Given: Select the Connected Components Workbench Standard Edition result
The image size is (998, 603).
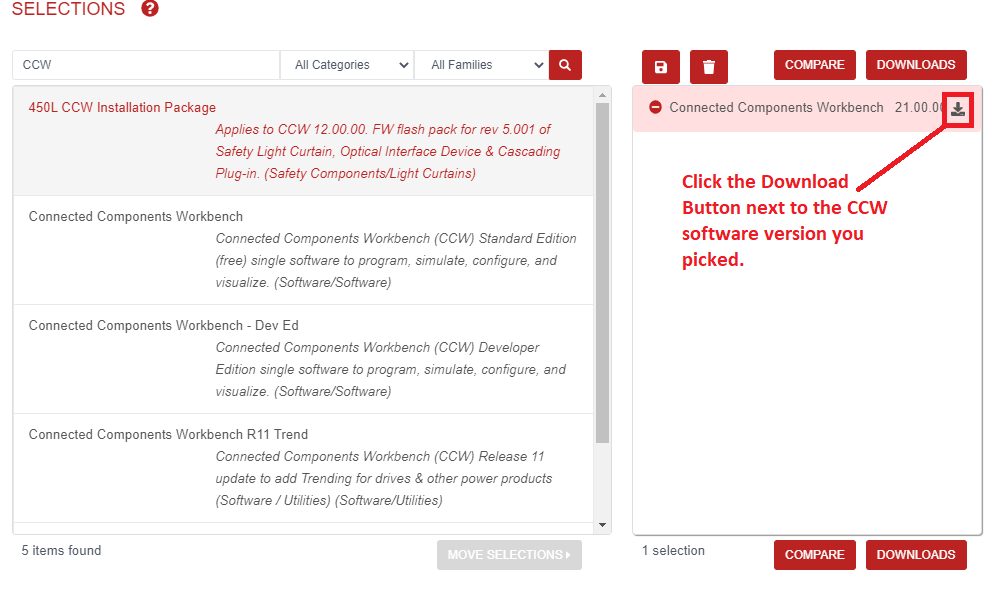Looking at the screenshot, I should 304,250.
